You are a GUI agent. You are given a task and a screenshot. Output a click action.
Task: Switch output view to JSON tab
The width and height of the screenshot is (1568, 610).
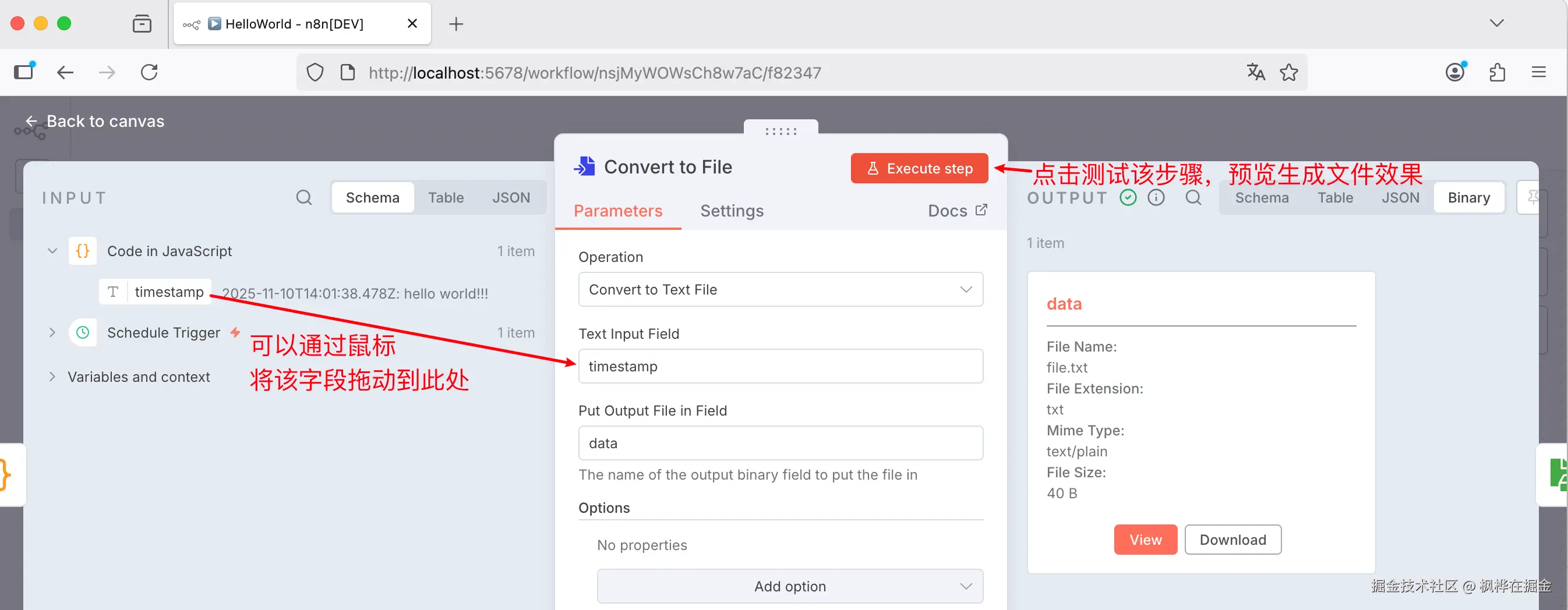1400,198
